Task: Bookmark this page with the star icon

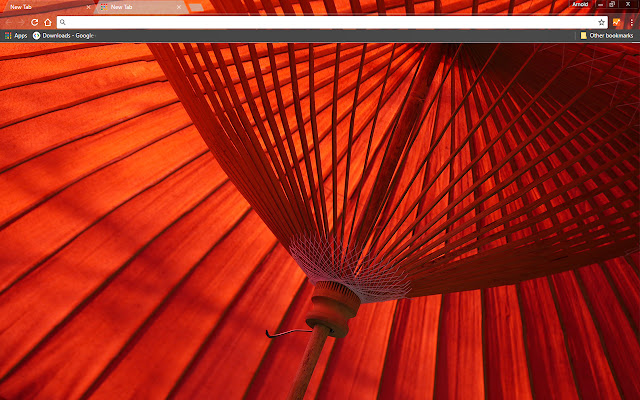Action: pyautogui.click(x=601, y=22)
